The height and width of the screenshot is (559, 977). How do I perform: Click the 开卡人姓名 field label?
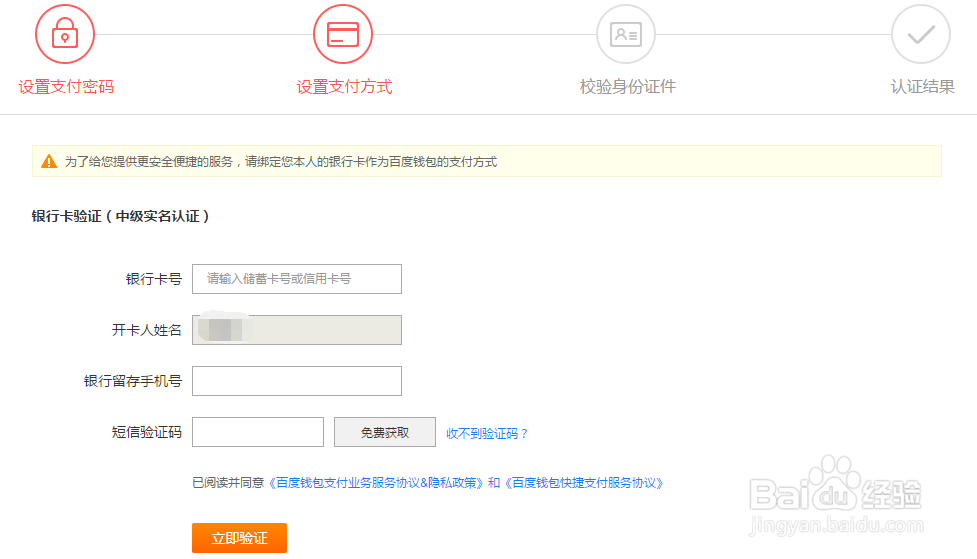(x=146, y=330)
